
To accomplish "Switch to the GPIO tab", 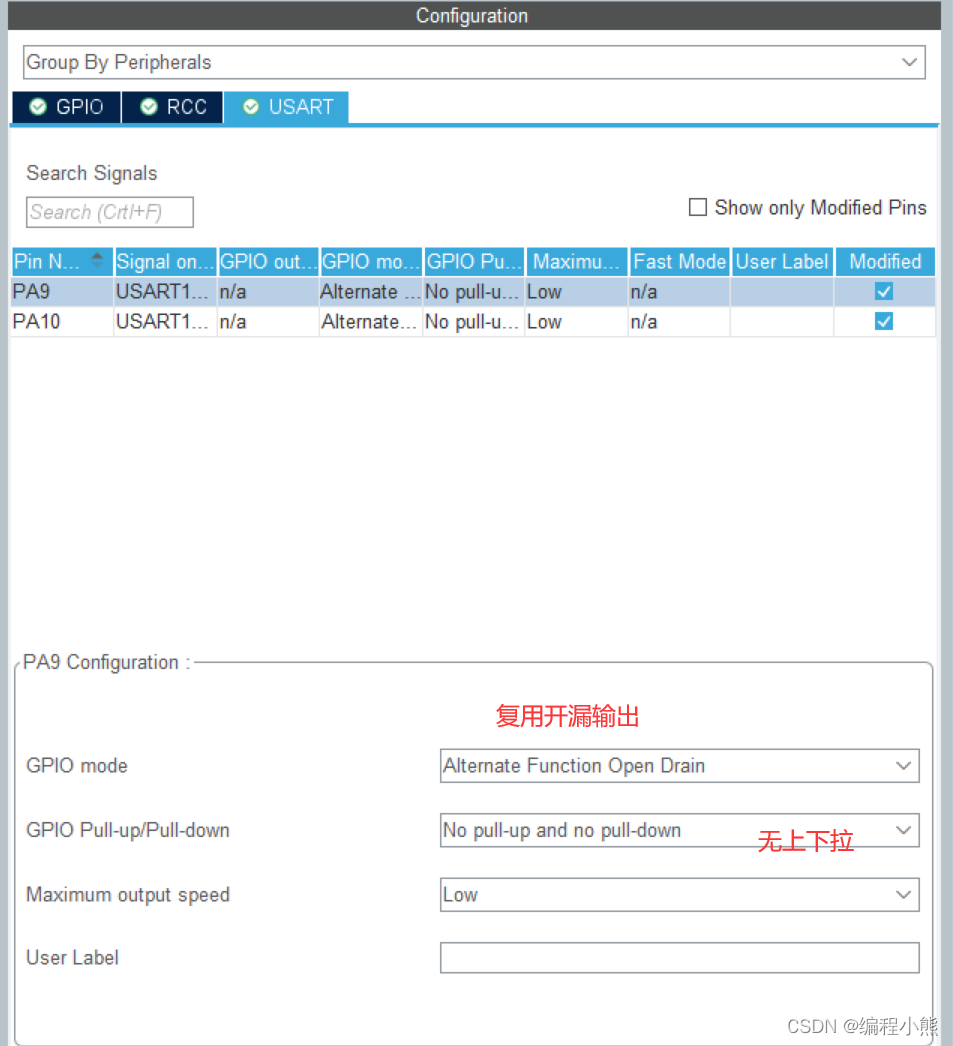I will 67,107.
